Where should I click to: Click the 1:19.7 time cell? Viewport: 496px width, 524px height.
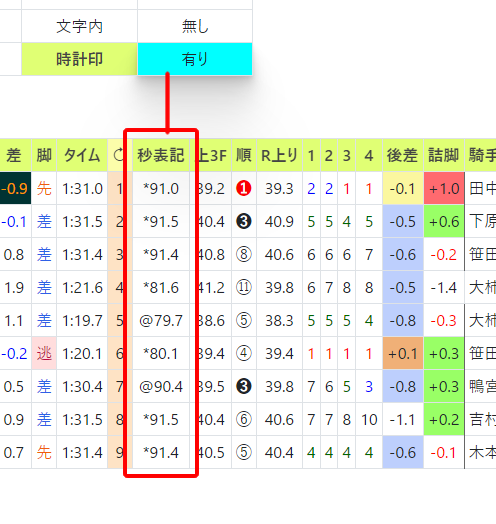(x=82, y=321)
